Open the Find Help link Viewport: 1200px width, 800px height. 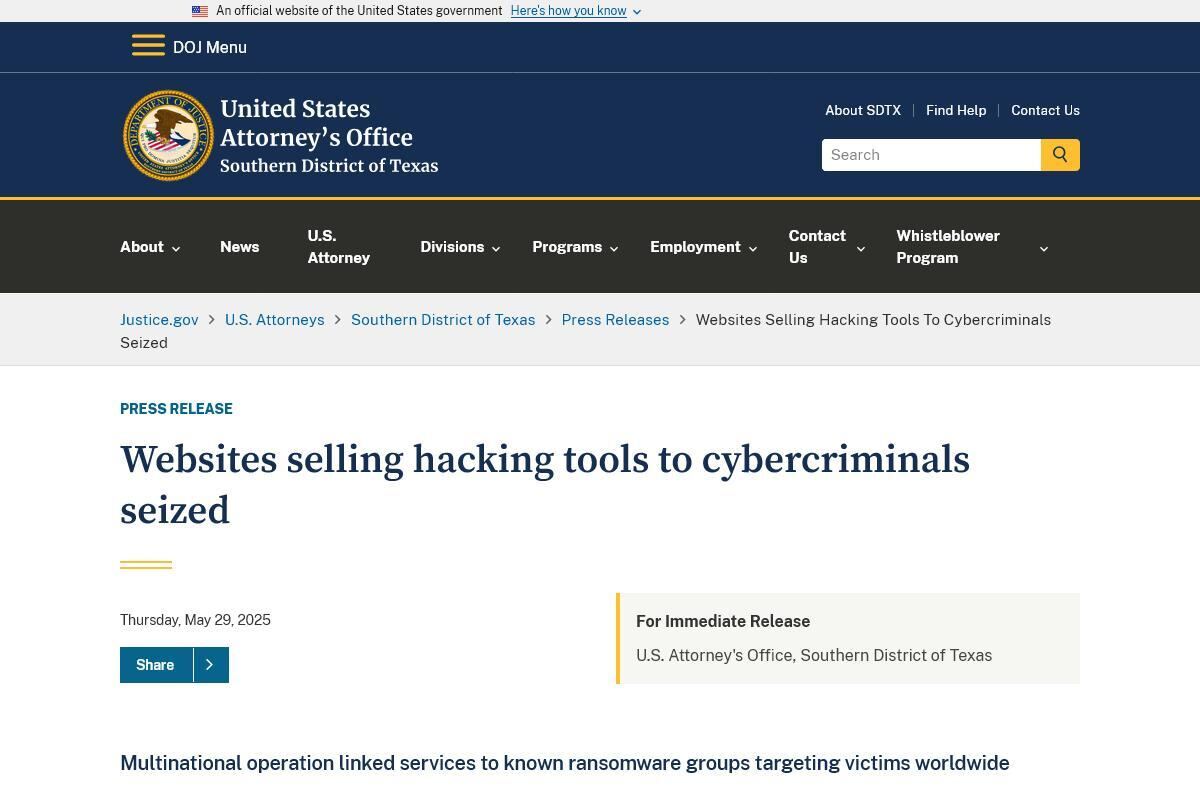[x=956, y=110]
